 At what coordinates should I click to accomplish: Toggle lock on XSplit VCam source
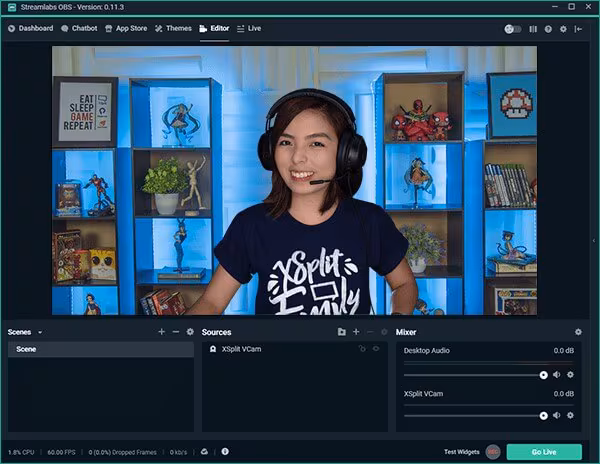point(362,348)
